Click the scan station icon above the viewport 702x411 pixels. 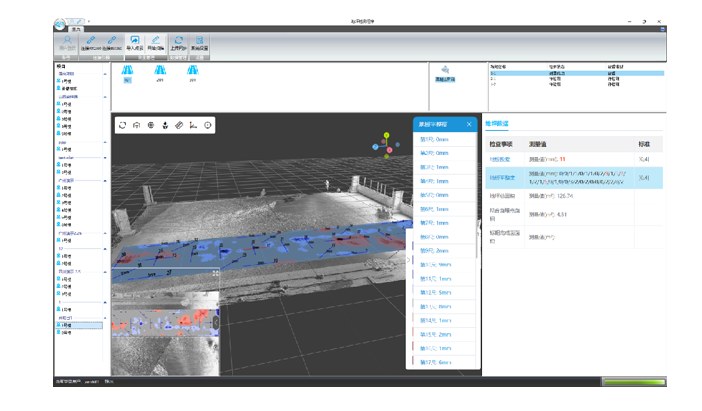click(445, 73)
